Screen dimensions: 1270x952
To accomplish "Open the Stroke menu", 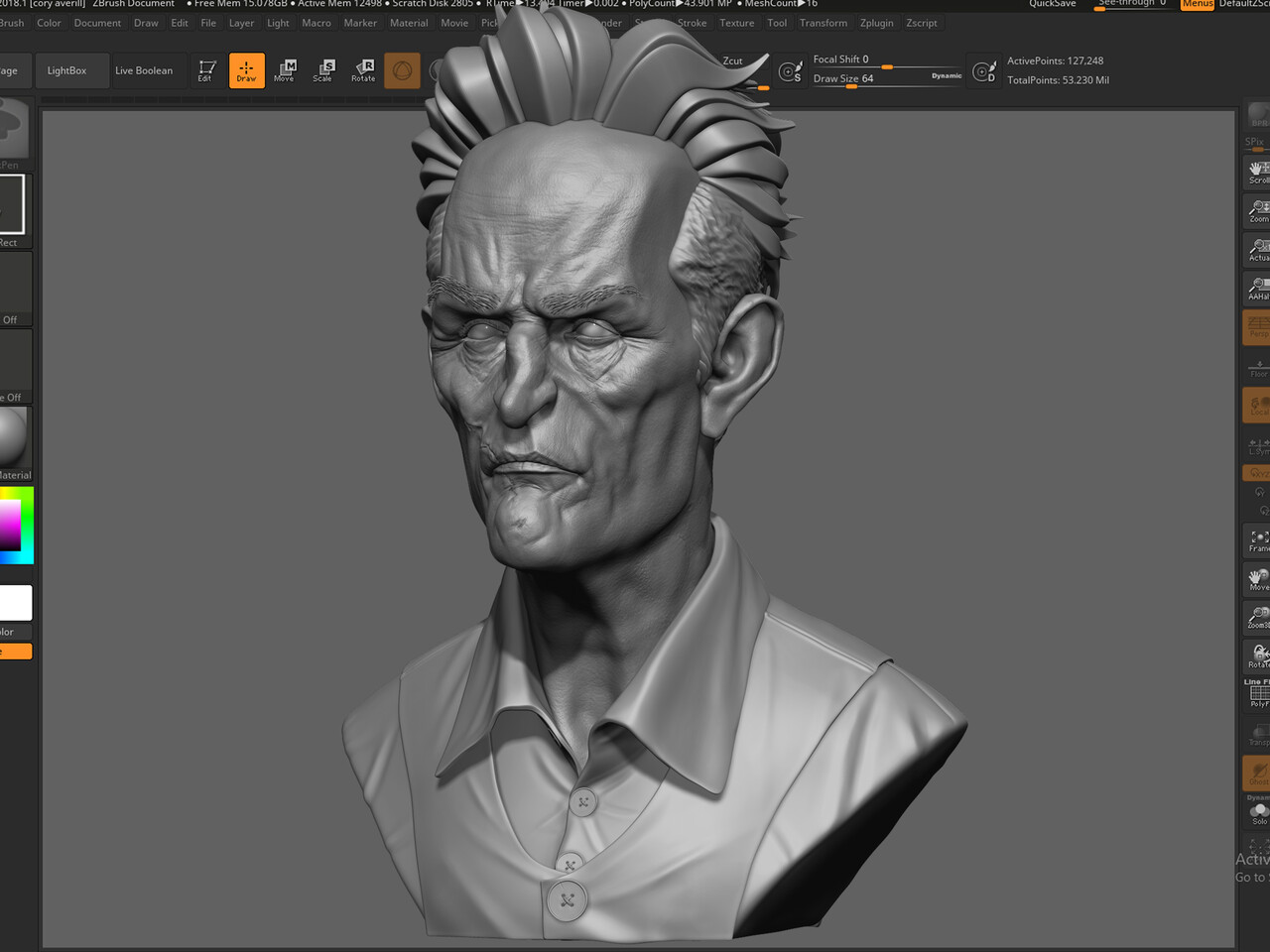I will 693,23.
